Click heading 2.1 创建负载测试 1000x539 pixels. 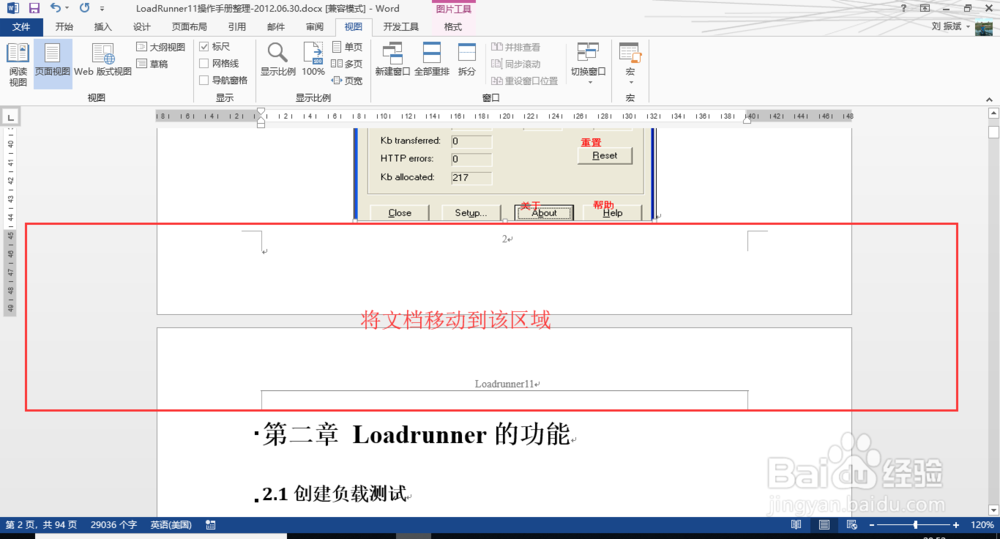(x=335, y=493)
